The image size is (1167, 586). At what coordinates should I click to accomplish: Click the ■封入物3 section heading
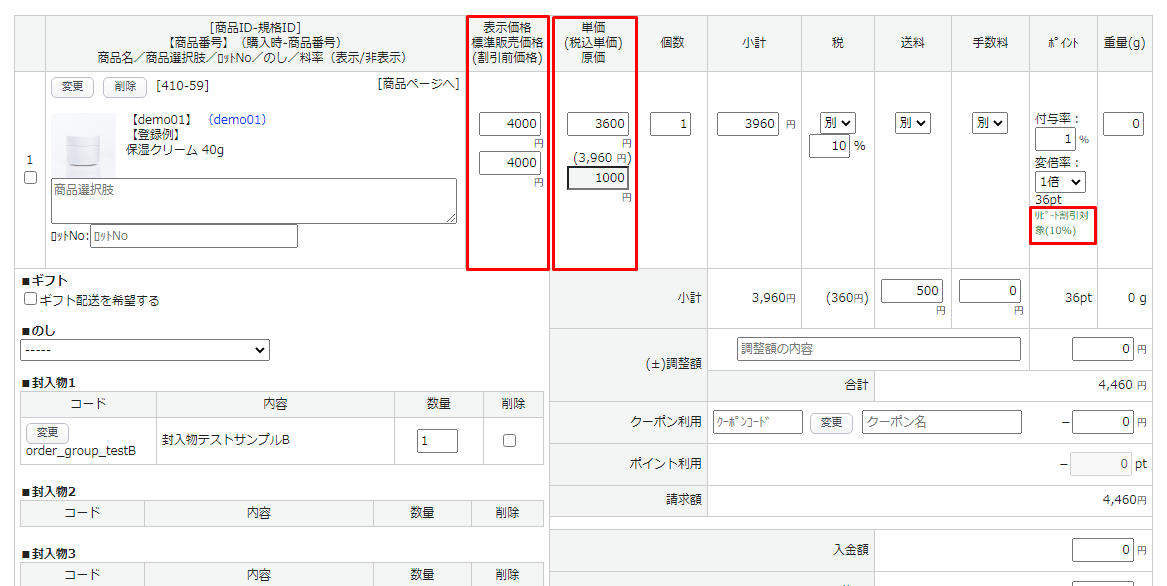tap(49, 553)
